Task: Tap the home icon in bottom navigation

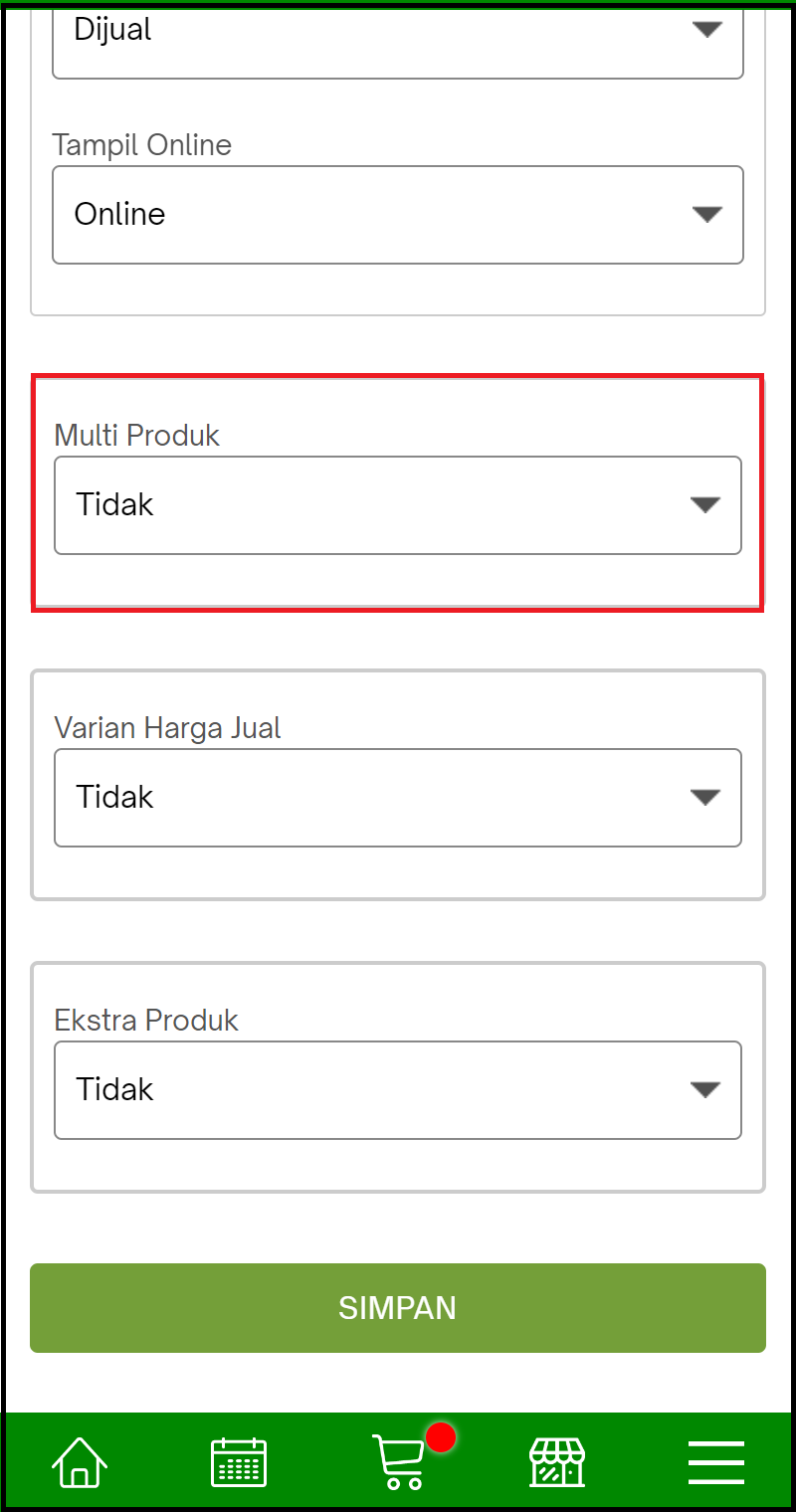Action: [79, 1461]
